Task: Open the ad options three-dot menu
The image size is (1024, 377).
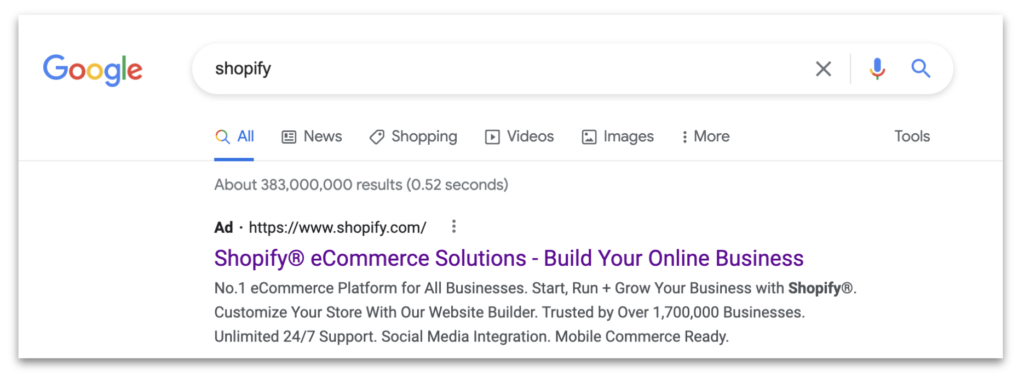Action: 454,227
